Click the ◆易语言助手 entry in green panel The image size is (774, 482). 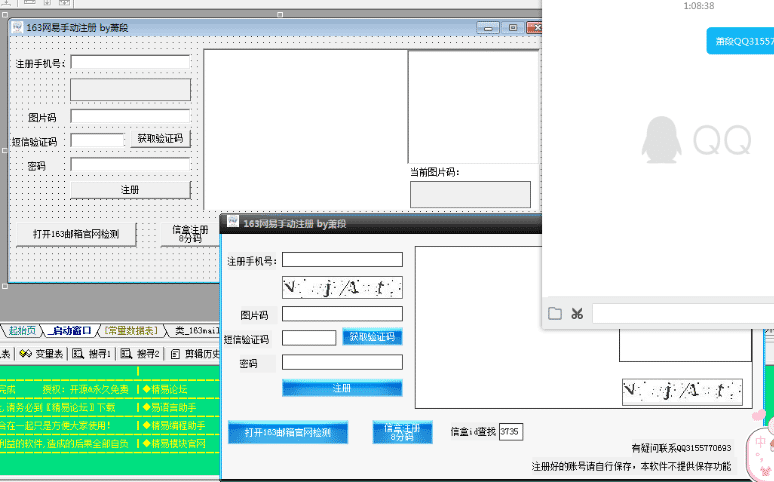click(170, 407)
